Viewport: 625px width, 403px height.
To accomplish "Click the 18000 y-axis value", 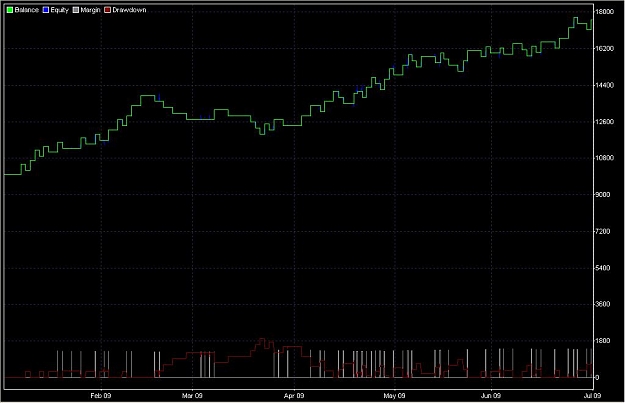I will (x=605, y=12).
